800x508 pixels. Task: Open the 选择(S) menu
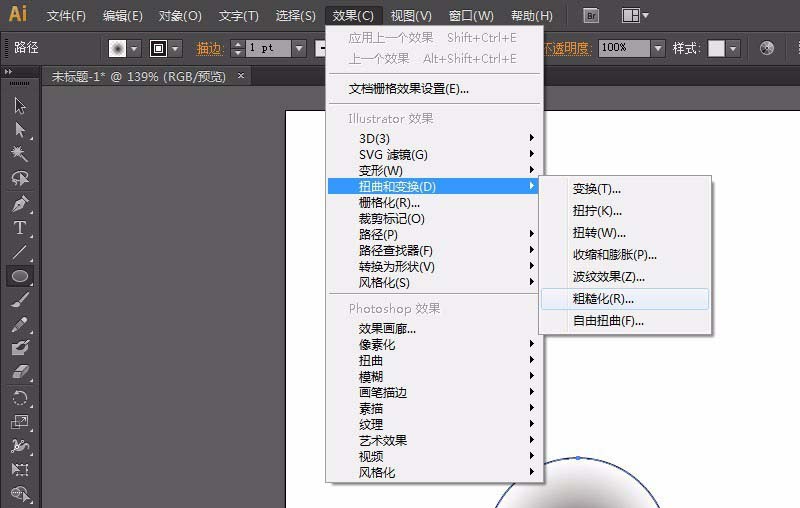295,16
